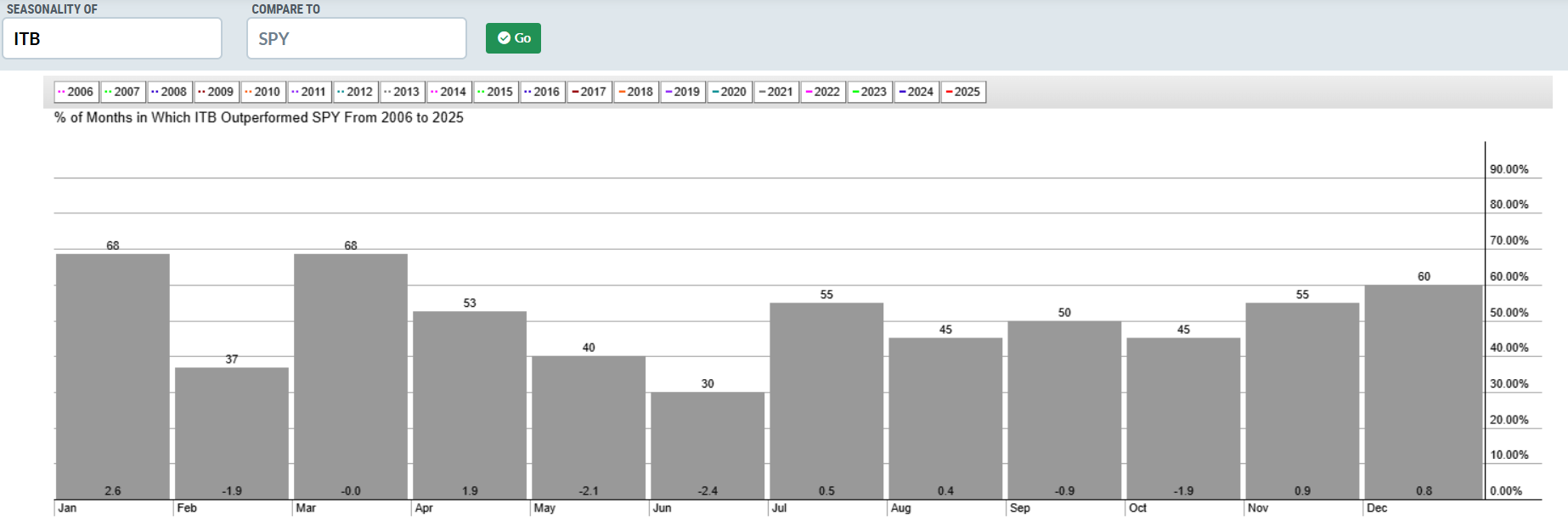Select the May bar labeled 40
The width and height of the screenshot is (1568, 521).
click(x=589, y=428)
